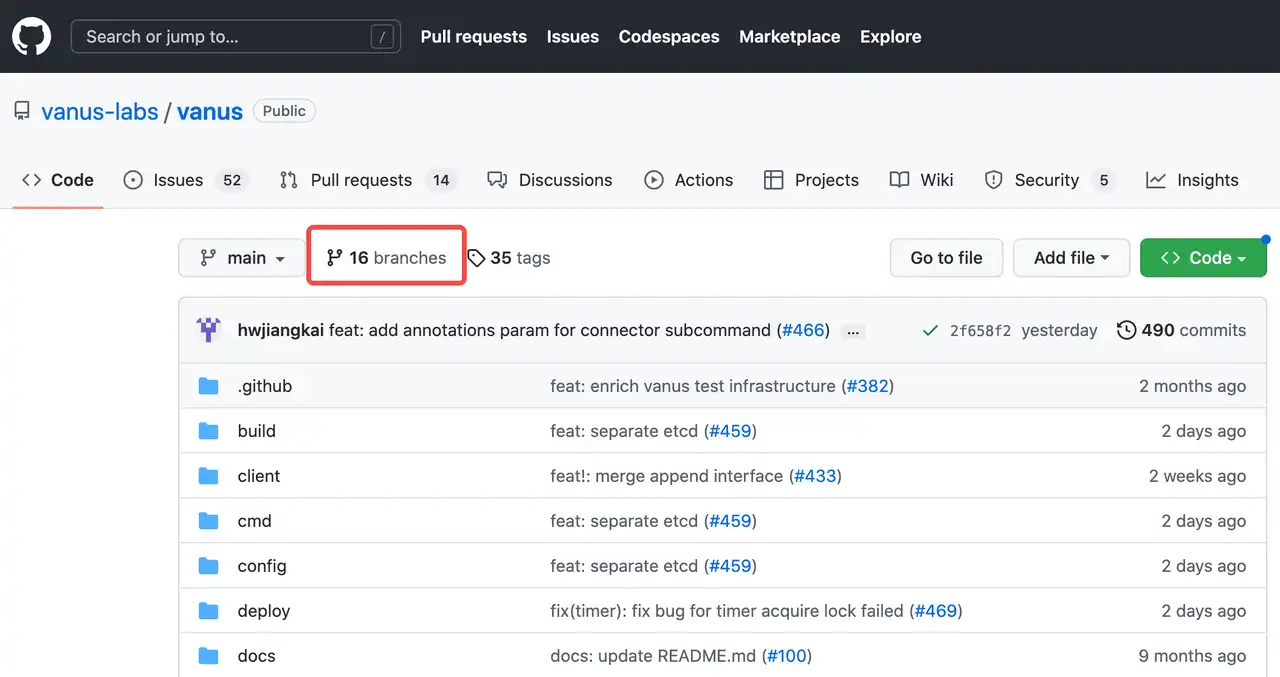The height and width of the screenshot is (677, 1280).
Task: Click the green commit status checkmark
Action: [930, 330]
